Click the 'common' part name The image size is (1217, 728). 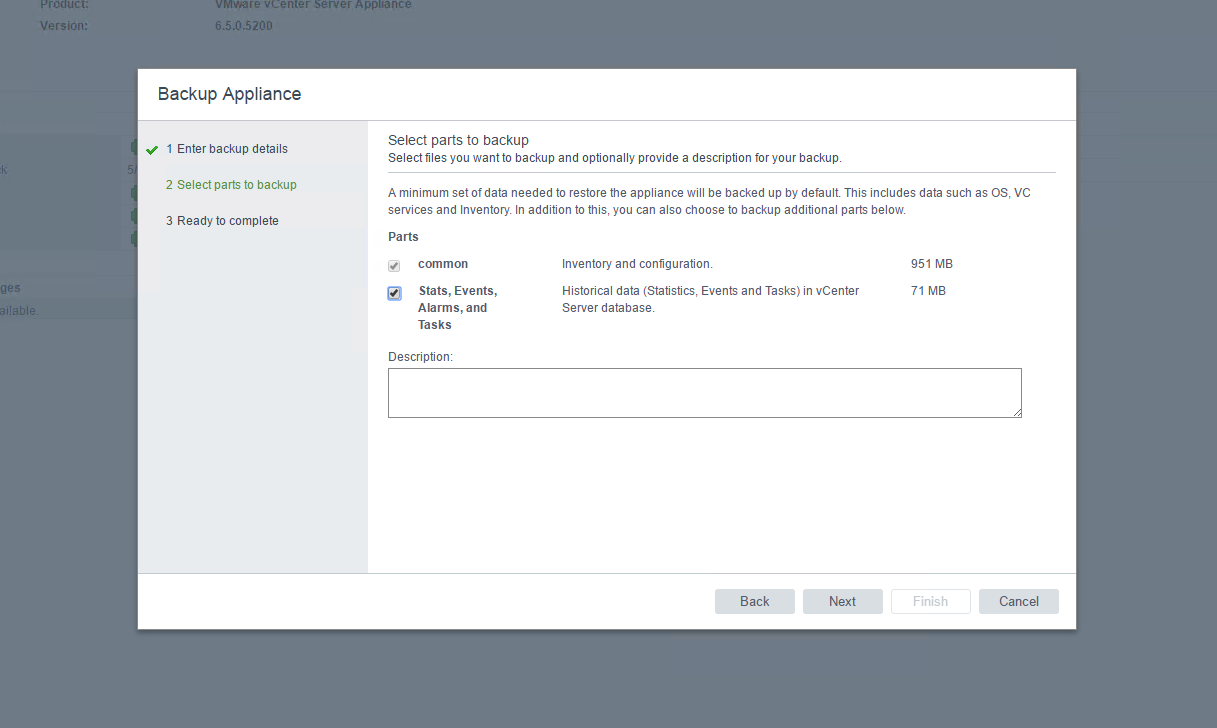(443, 264)
